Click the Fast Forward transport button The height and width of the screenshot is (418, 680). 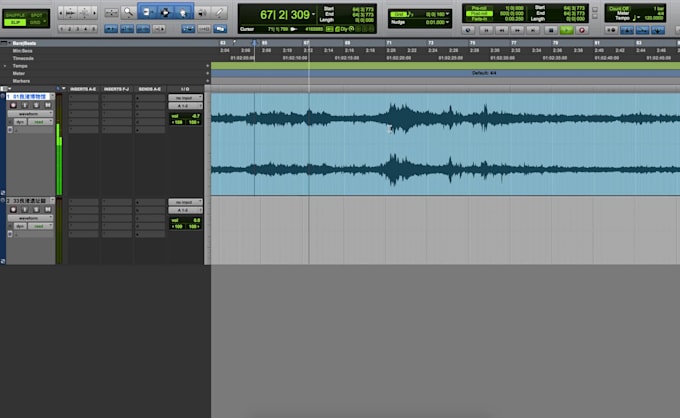point(517,30)
